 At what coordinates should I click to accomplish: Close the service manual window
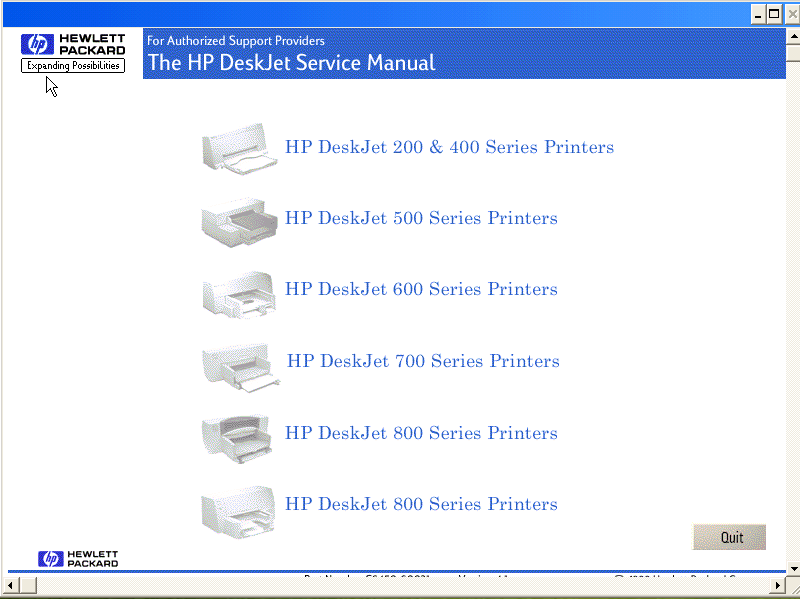(792, 14)
